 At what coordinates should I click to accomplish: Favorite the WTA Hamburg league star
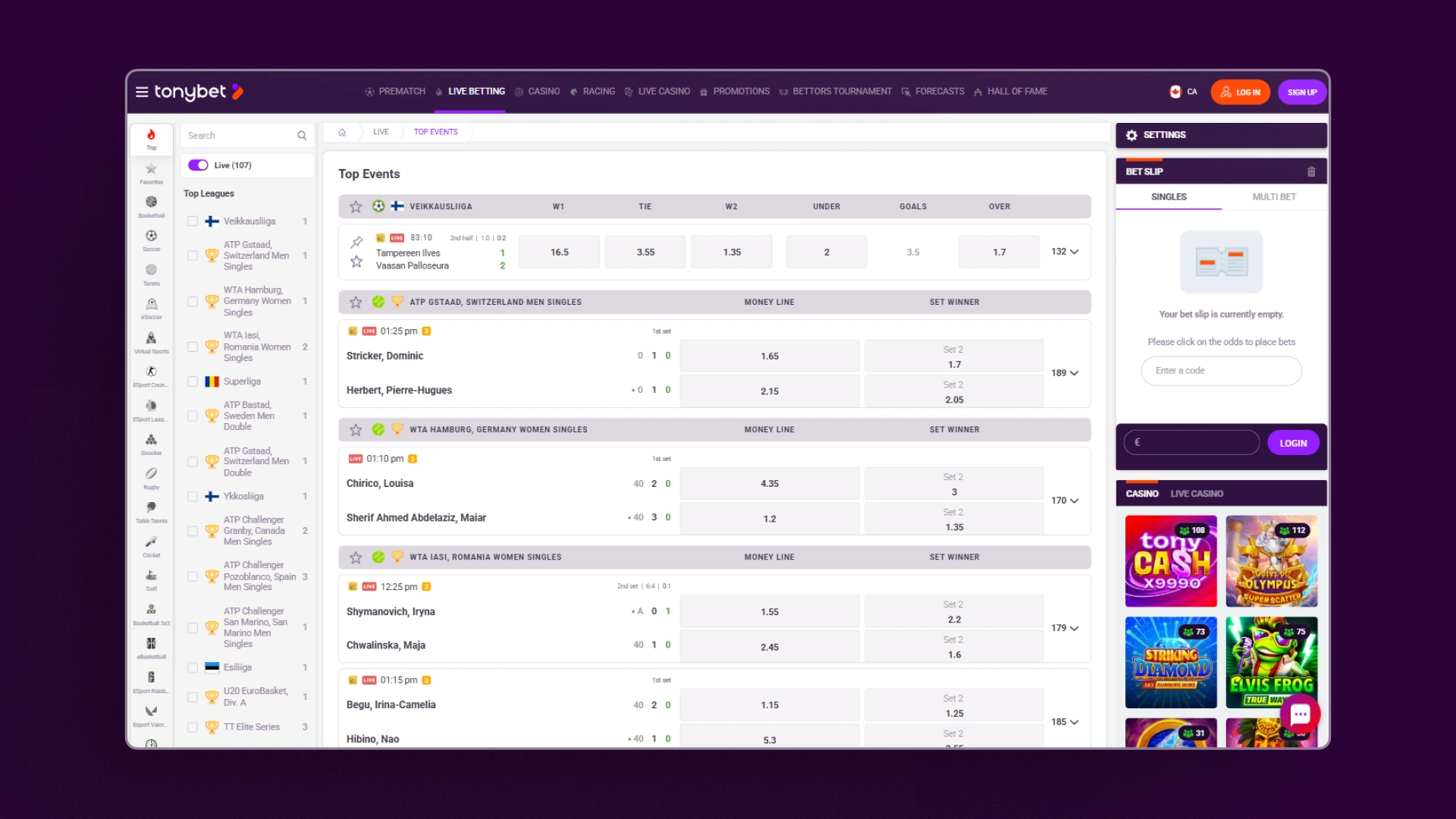coord(356,429)
